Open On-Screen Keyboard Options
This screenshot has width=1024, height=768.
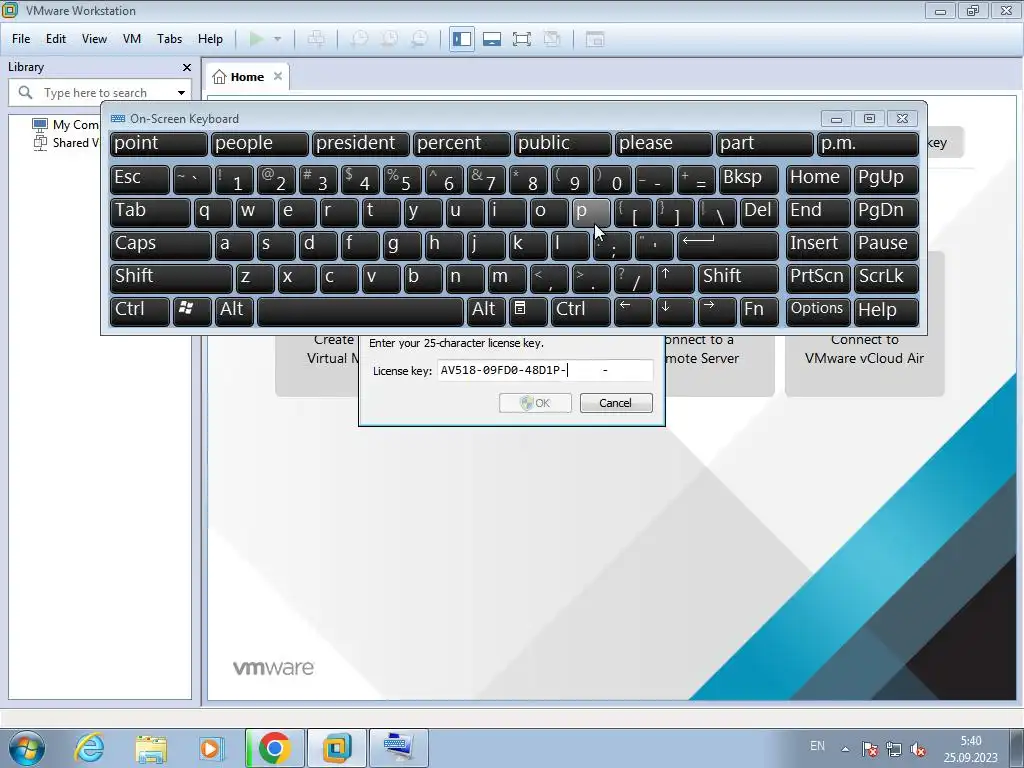818,310
